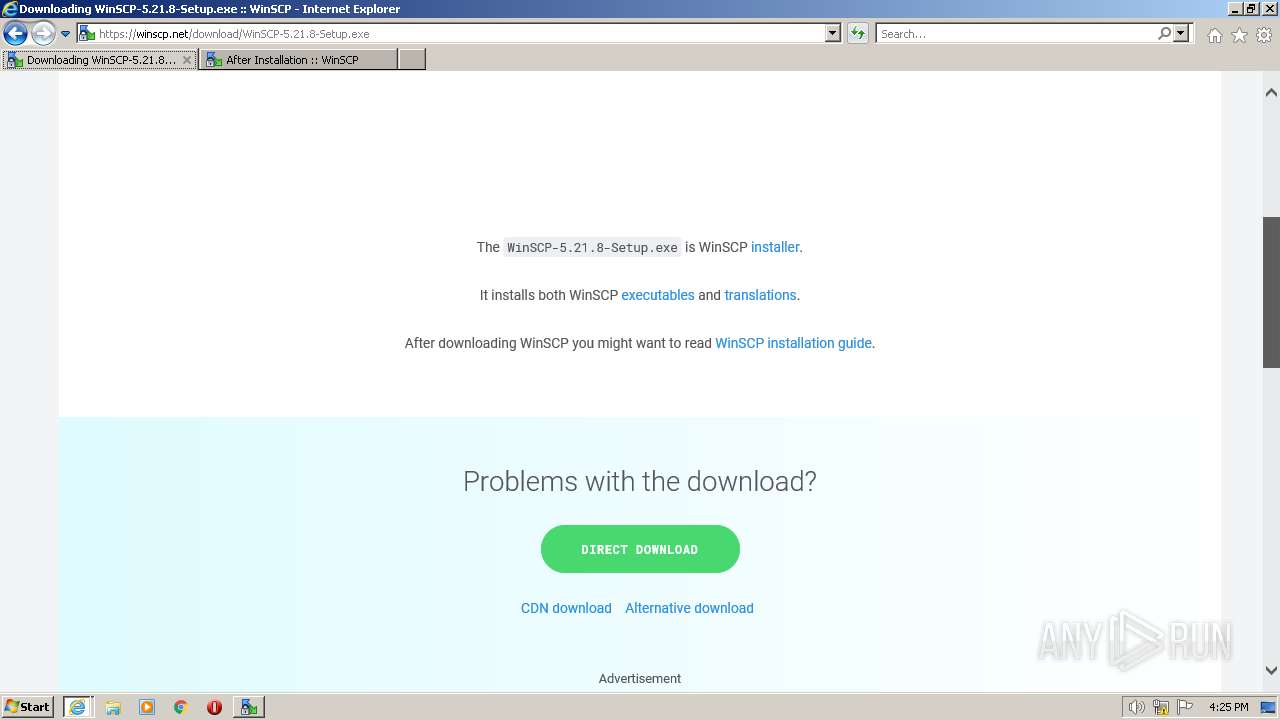Close the Downloading WinSCP tab
This screenshot has height=720, width=1280.
pos(186,60)
